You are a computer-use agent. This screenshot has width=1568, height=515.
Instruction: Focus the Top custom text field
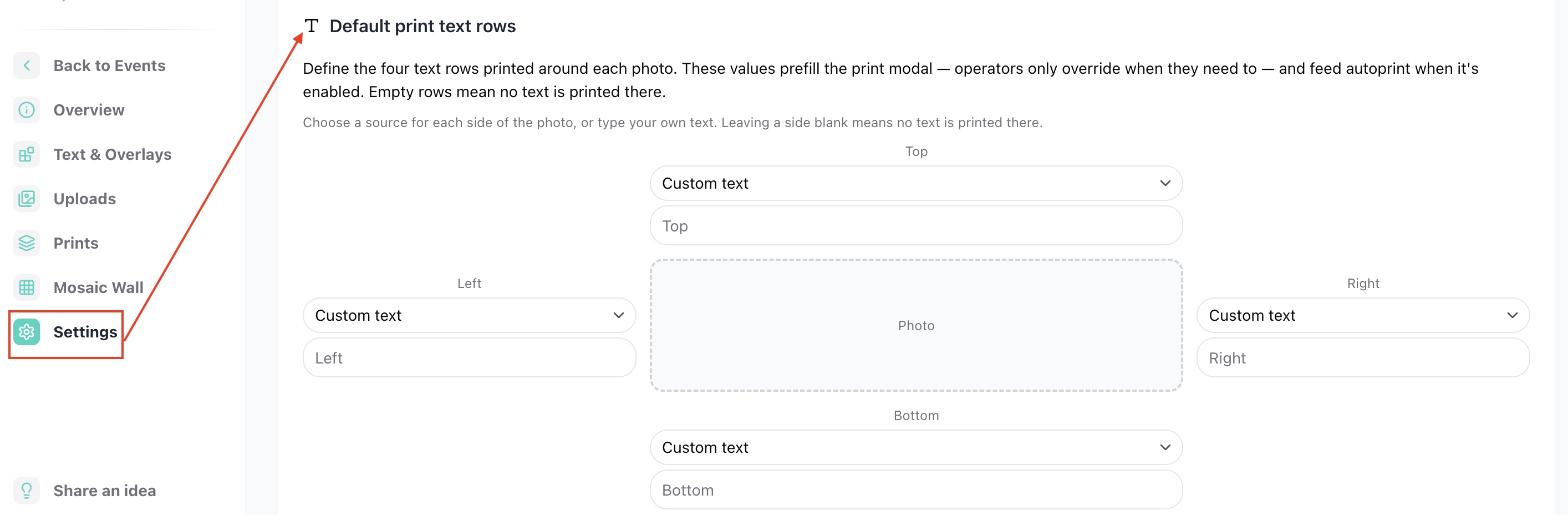916,226
